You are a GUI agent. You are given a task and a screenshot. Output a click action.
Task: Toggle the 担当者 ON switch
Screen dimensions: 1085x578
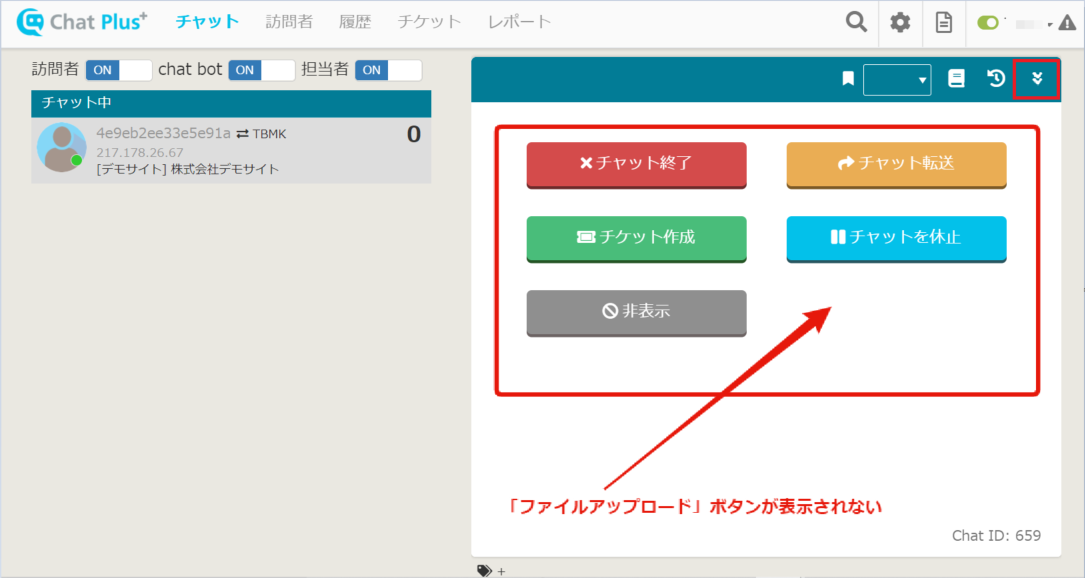[388, 70]
